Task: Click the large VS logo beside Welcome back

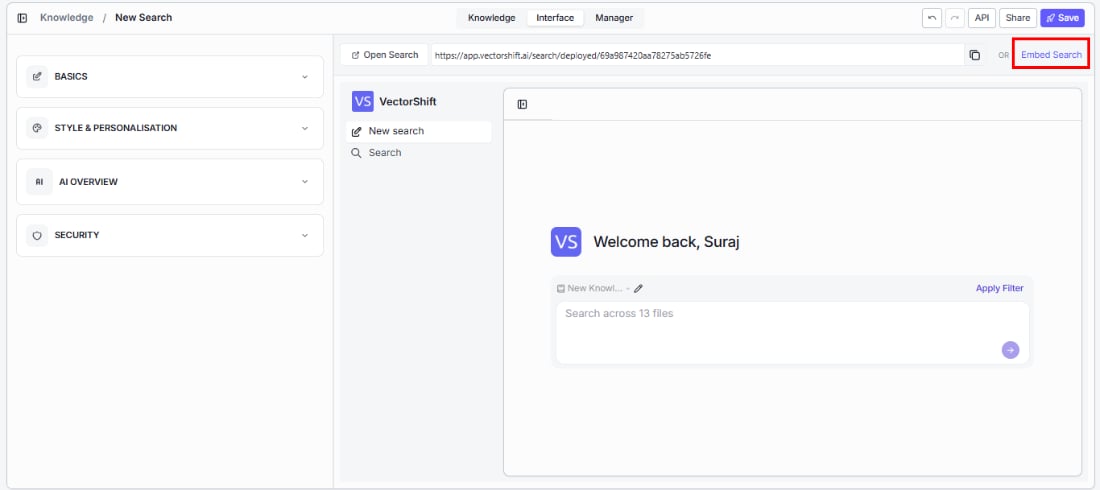Action: (566, 241)
